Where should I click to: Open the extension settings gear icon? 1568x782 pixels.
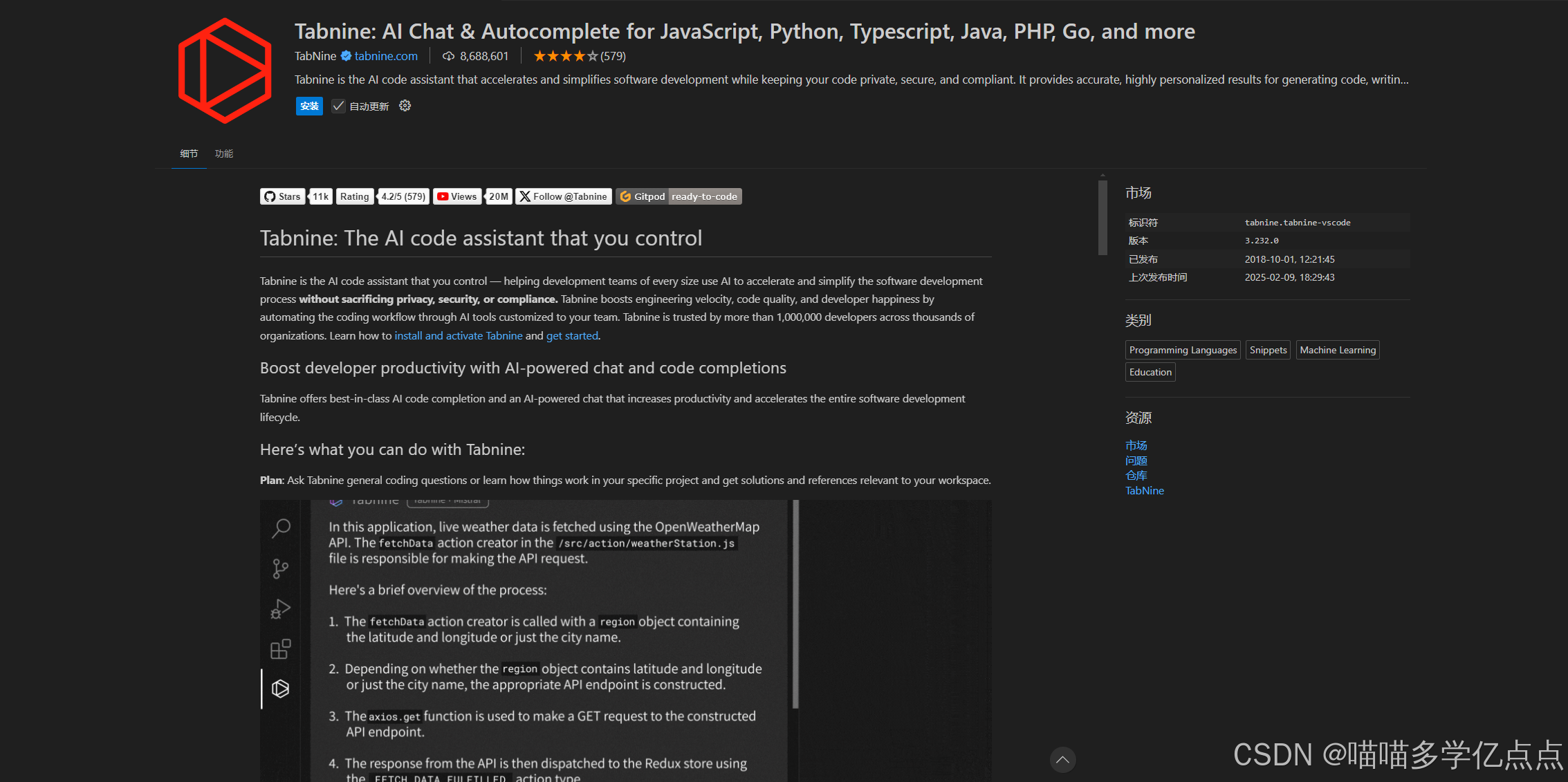tap(405, 106)
